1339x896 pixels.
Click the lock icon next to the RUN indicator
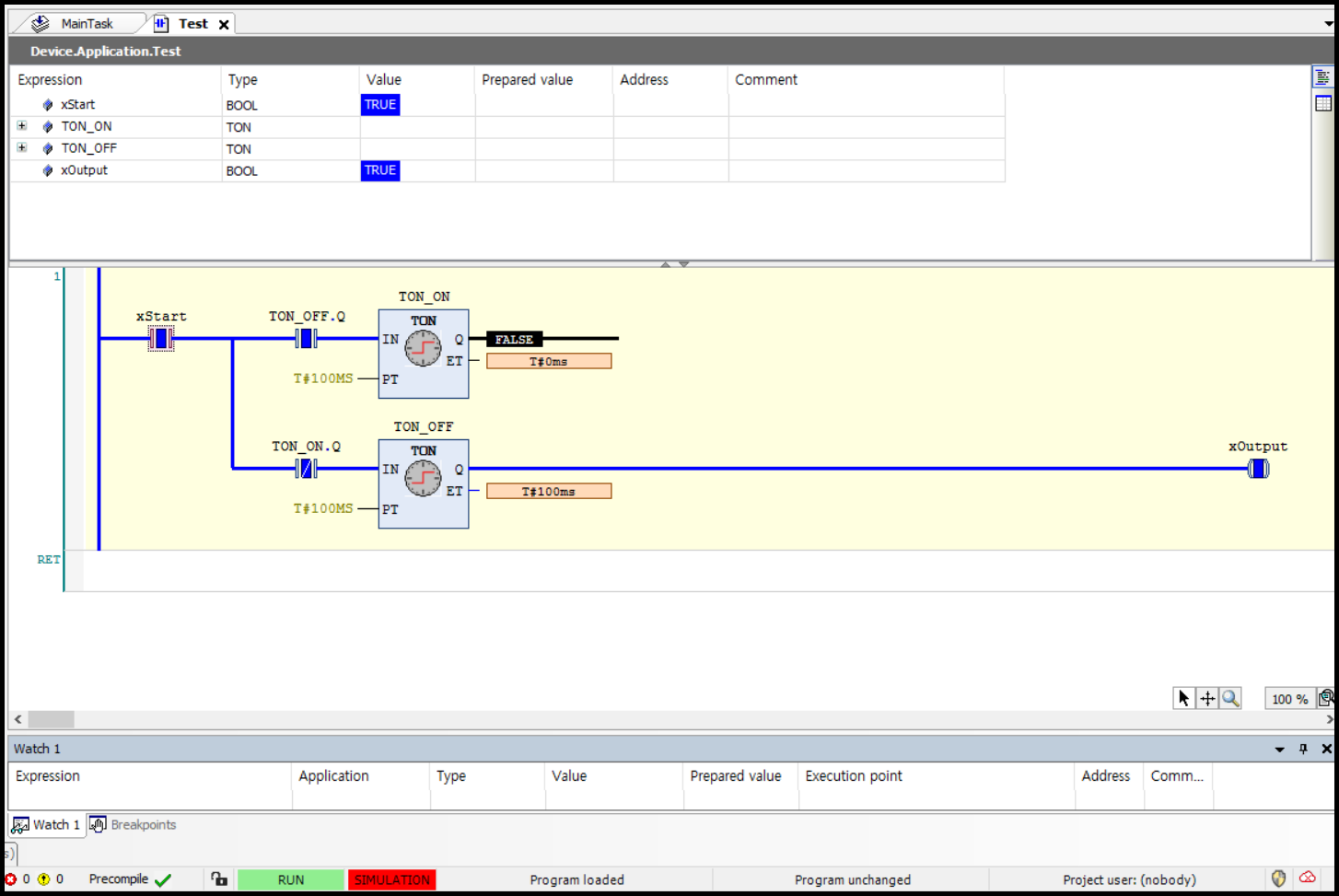[218, 879]
